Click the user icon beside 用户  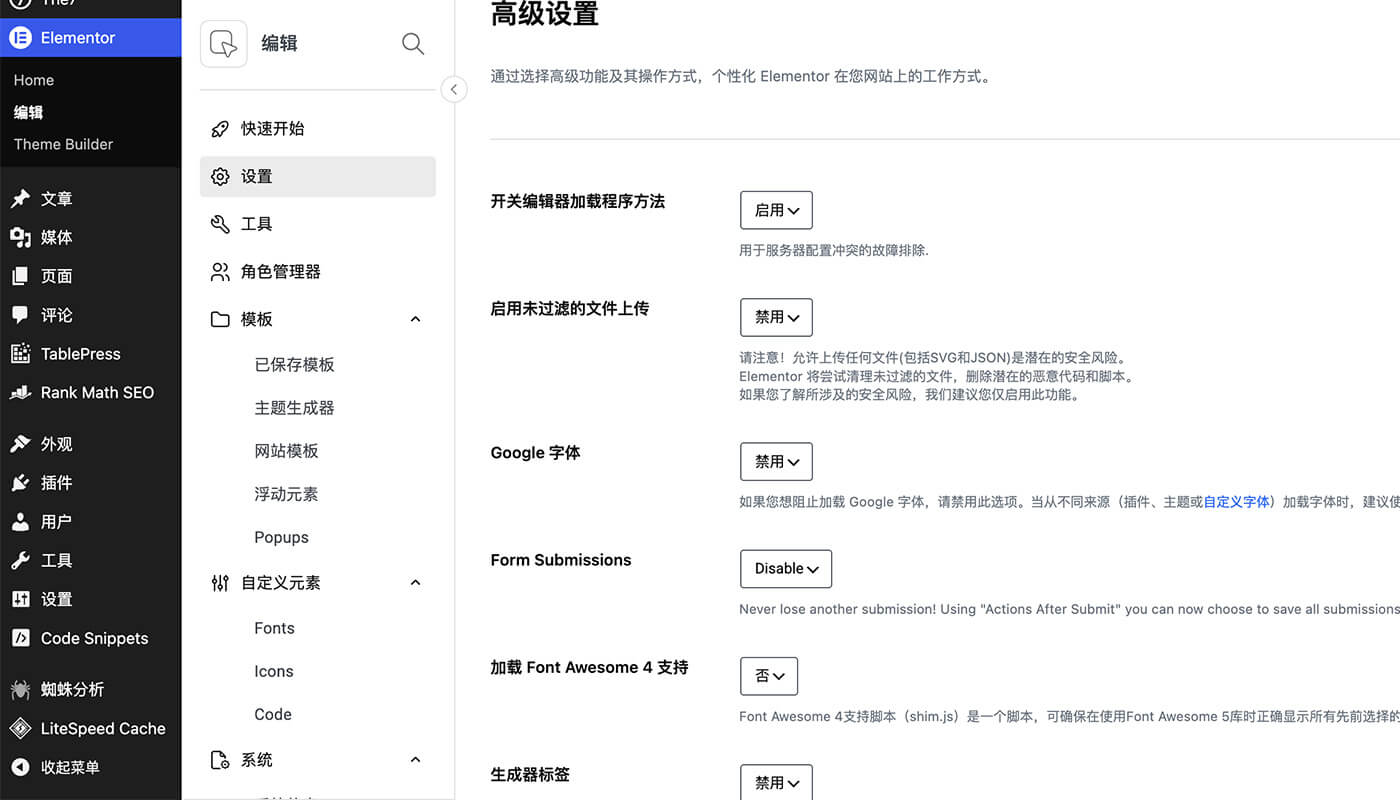[20, 522]
